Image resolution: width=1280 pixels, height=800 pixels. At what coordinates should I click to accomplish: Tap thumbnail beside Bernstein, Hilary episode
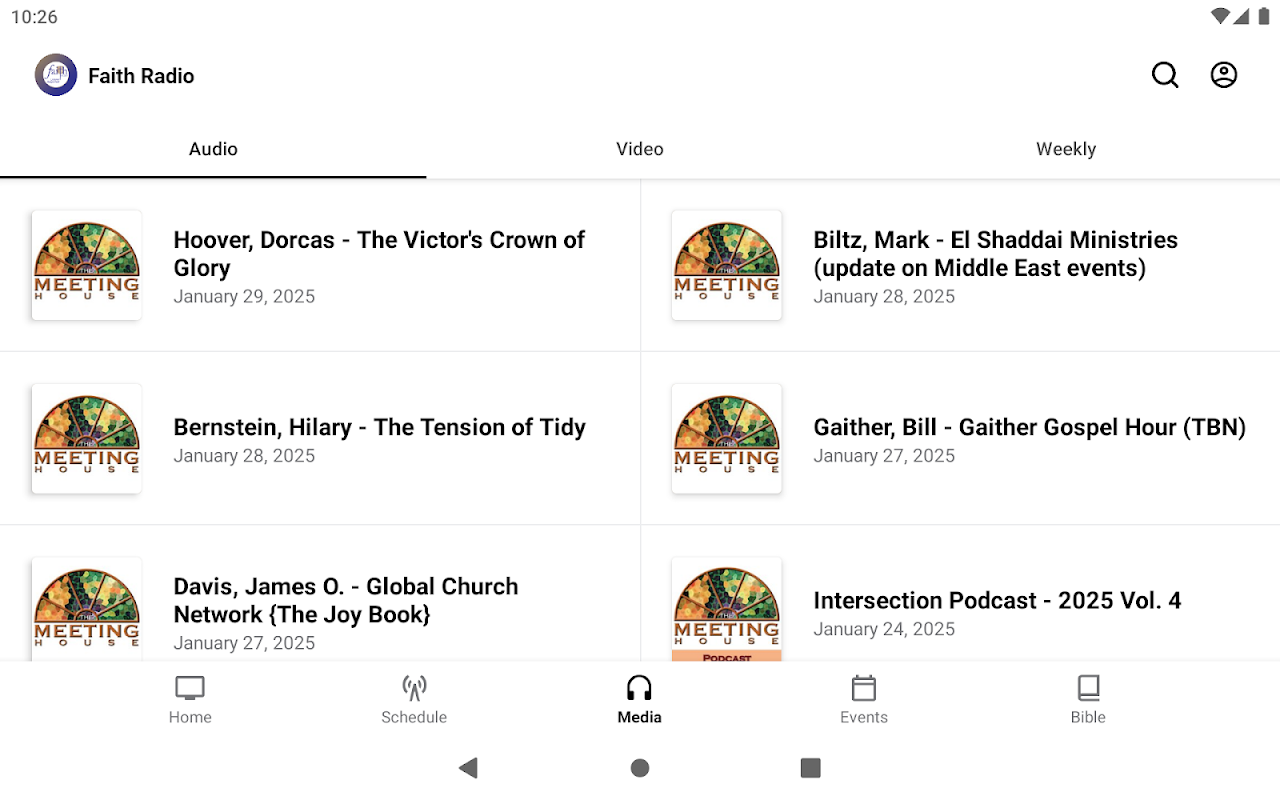(86, 438)
